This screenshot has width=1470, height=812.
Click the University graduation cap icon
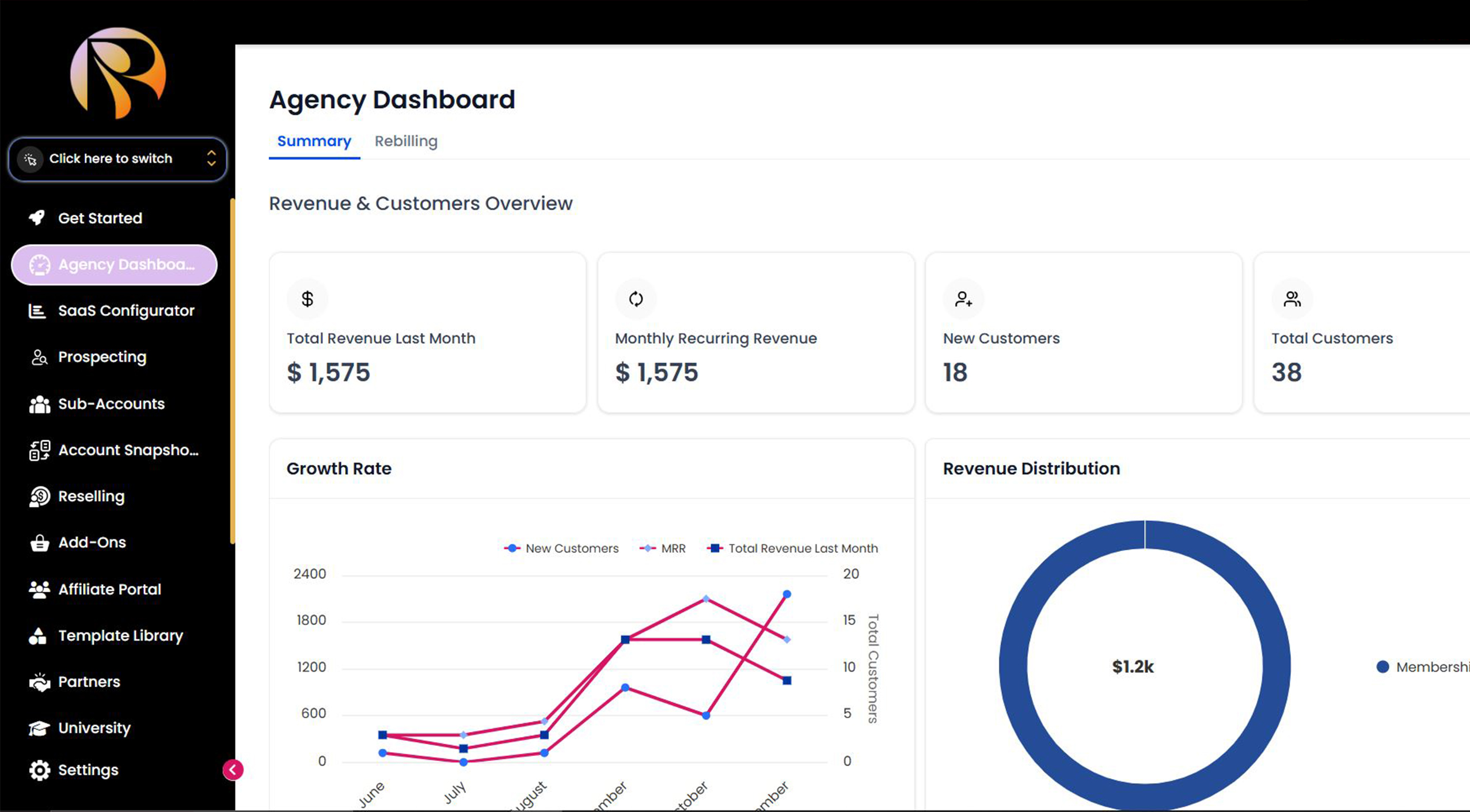[x=39, y=729]
